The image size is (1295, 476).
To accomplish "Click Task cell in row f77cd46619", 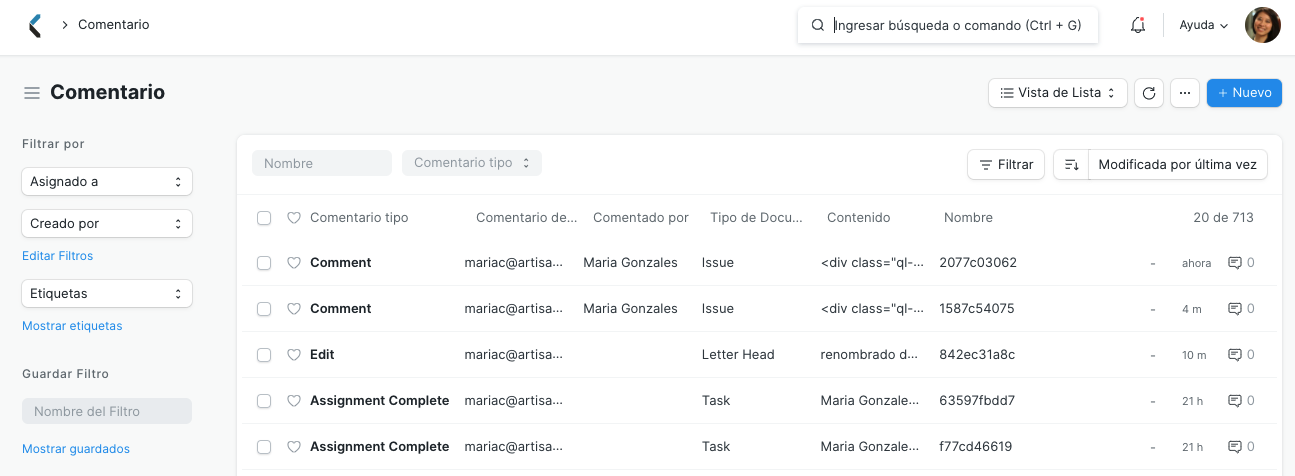I will coord(716,447).
